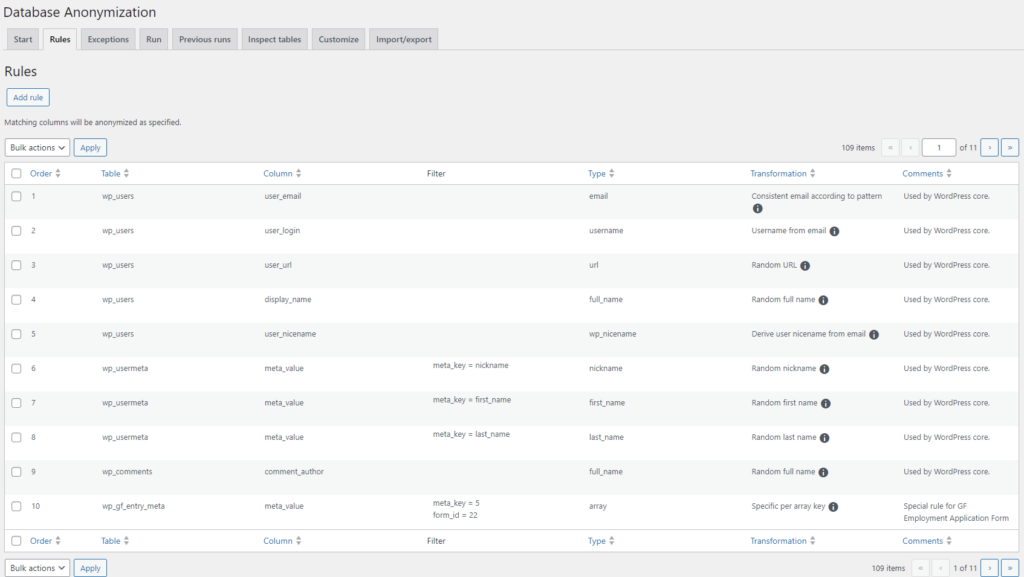Click info icon beside Random last name
The image size is (1024, 577).
[x=824, y=438]
